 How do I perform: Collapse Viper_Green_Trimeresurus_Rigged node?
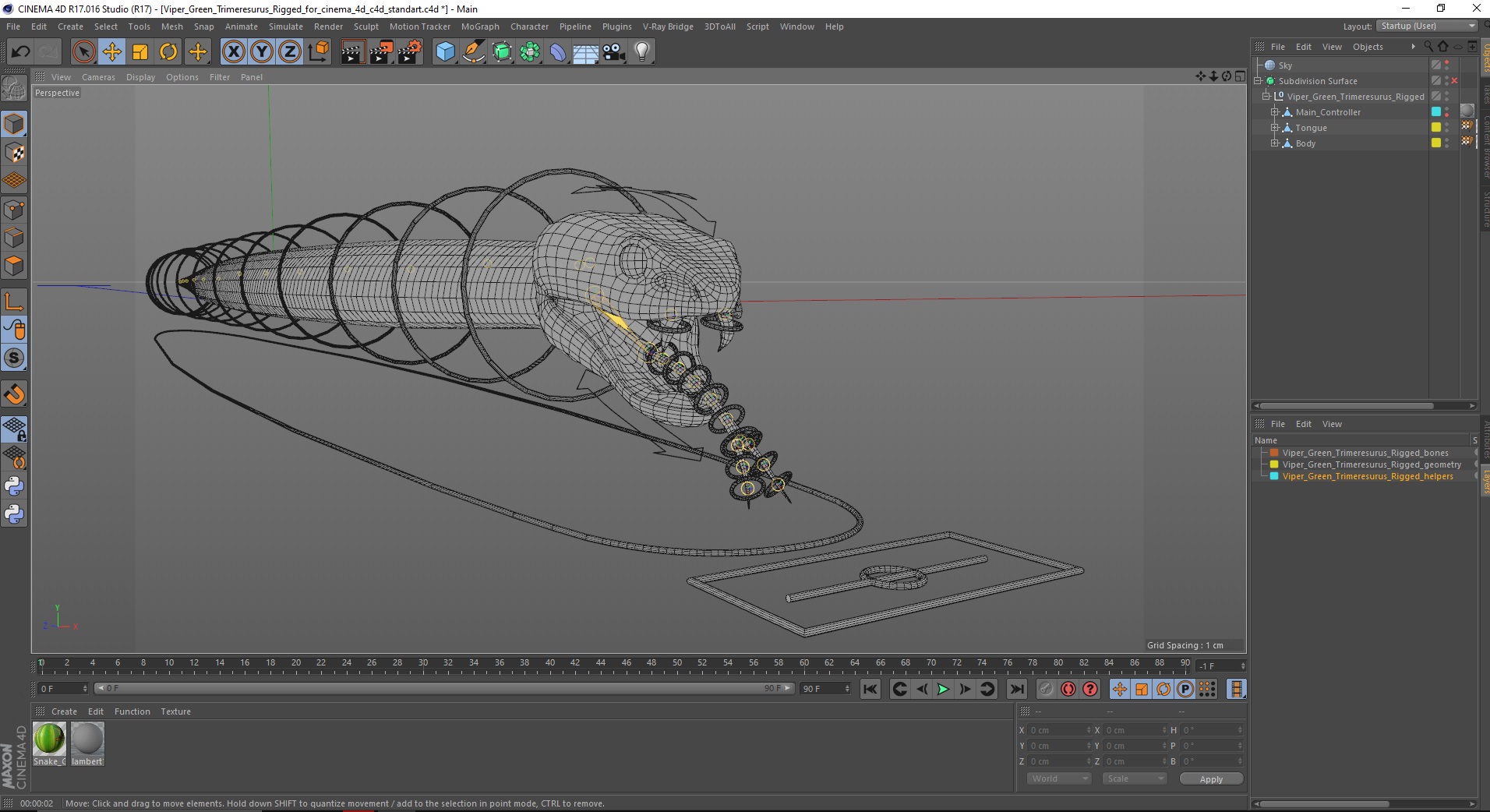point(1266,97)
